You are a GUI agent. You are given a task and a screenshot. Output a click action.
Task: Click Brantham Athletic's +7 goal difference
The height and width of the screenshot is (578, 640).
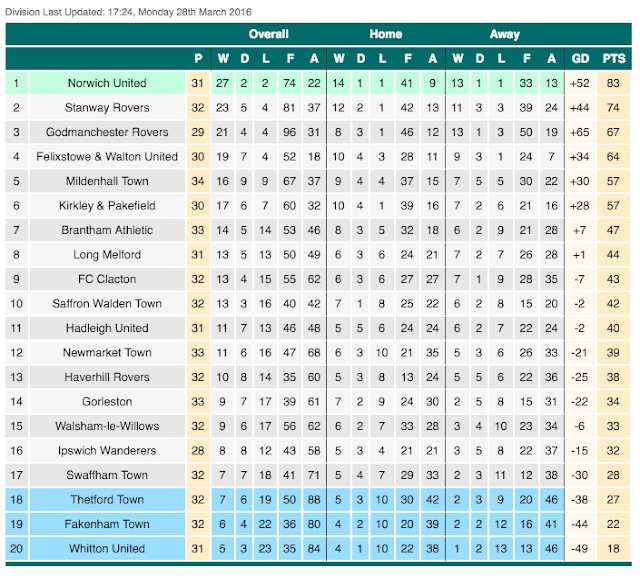(x=580, y=230)
